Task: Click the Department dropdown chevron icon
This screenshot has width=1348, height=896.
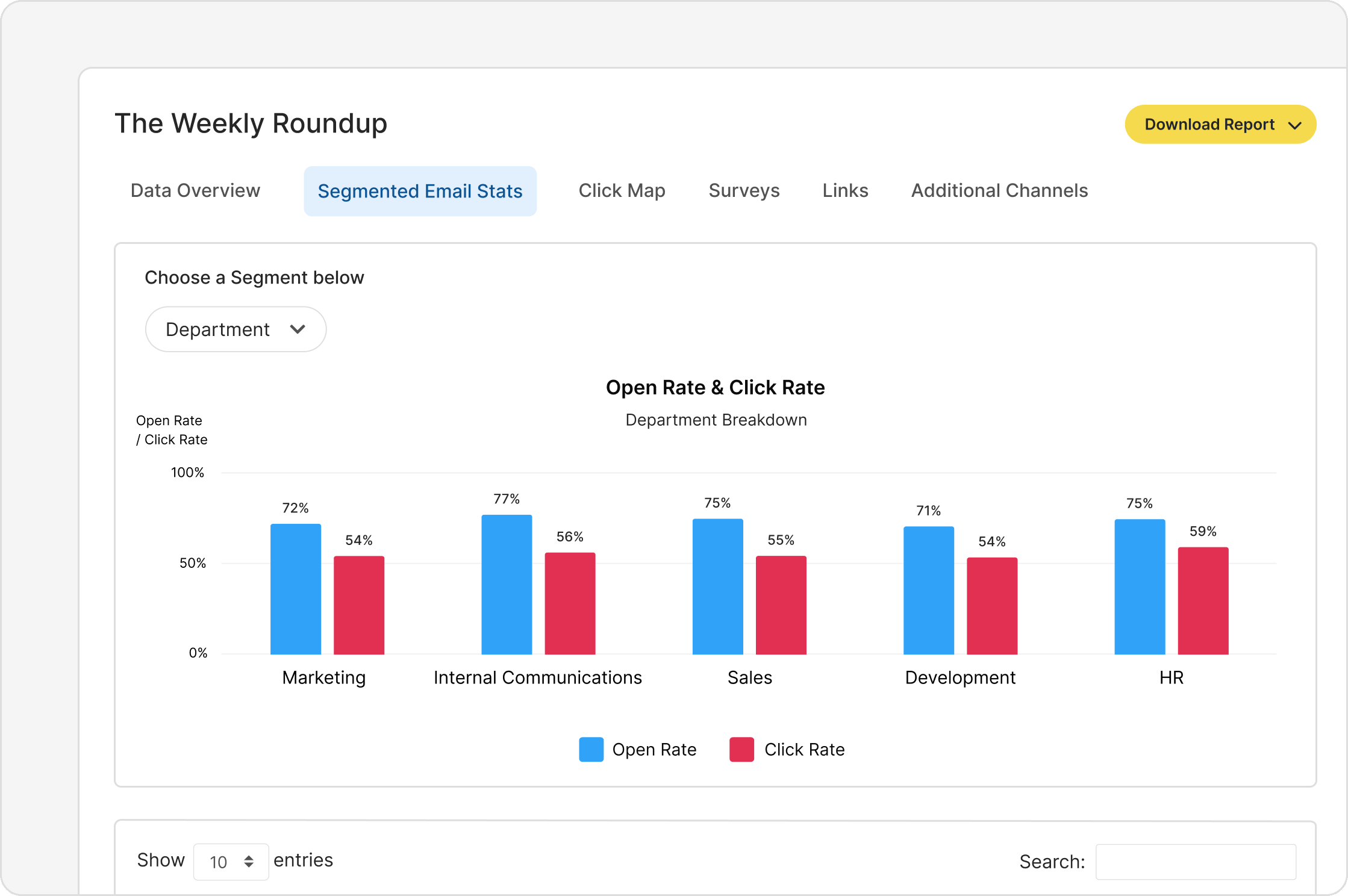Action: point(298,329)
